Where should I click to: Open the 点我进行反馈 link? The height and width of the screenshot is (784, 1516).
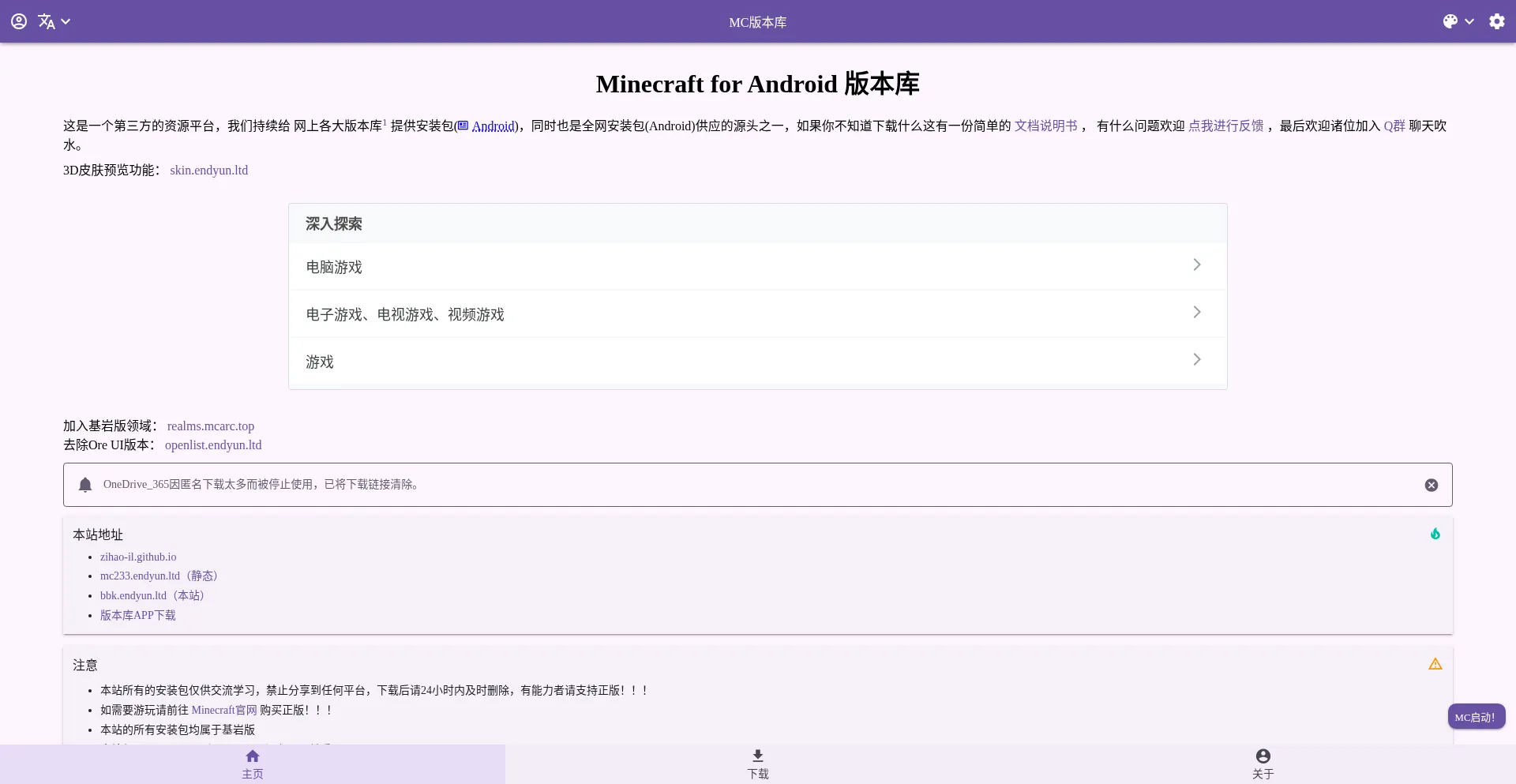tap(1225, 126)
